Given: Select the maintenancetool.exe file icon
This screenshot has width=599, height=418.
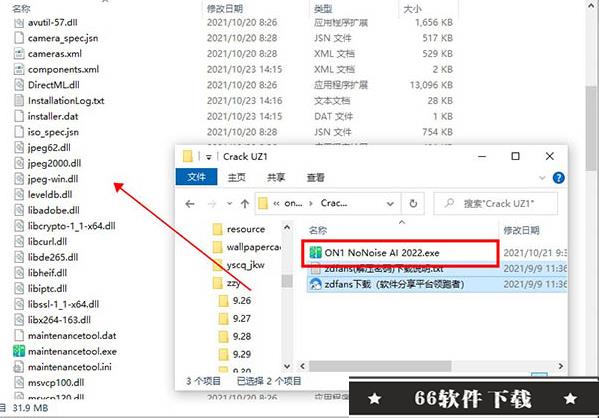Looking at the screenshot, I should click(19, 351).
